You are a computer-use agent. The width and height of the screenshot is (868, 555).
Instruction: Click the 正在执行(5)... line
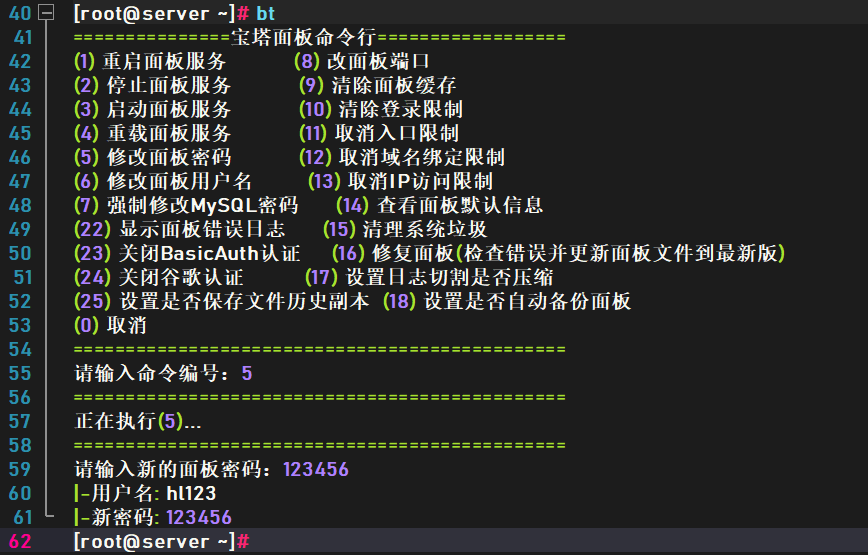[138, 421]
